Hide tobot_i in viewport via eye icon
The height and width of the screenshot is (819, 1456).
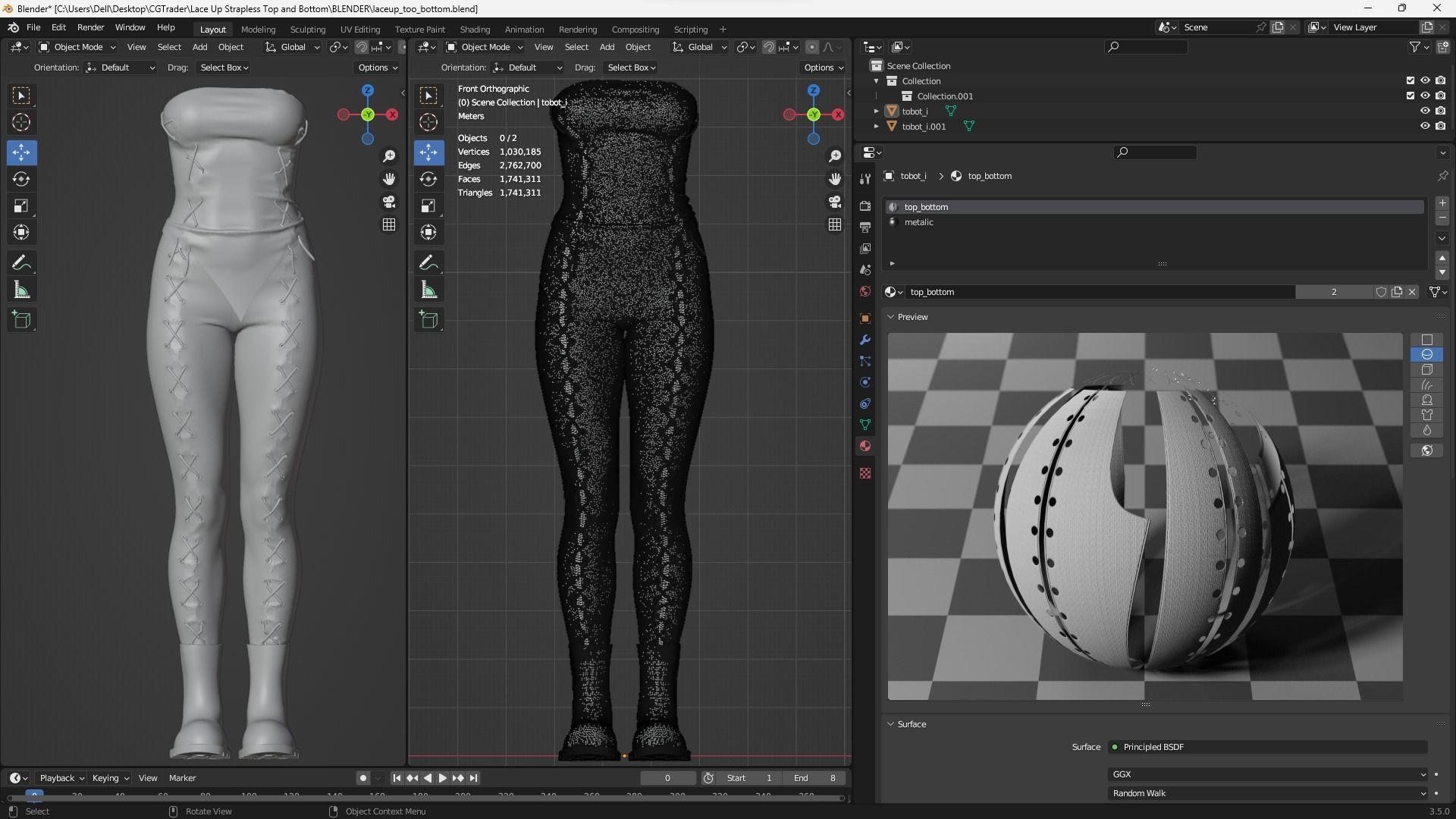tap(1425, 111)
